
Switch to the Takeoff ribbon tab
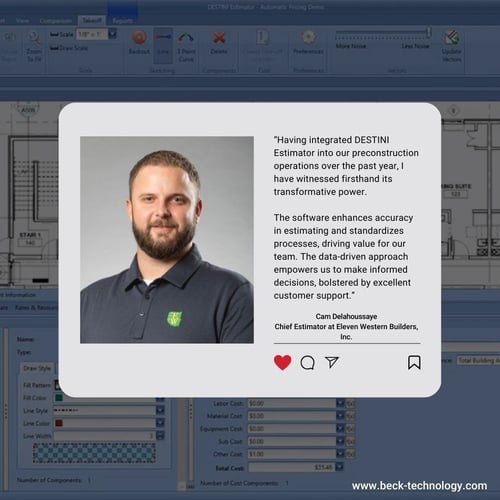[92, 21]
